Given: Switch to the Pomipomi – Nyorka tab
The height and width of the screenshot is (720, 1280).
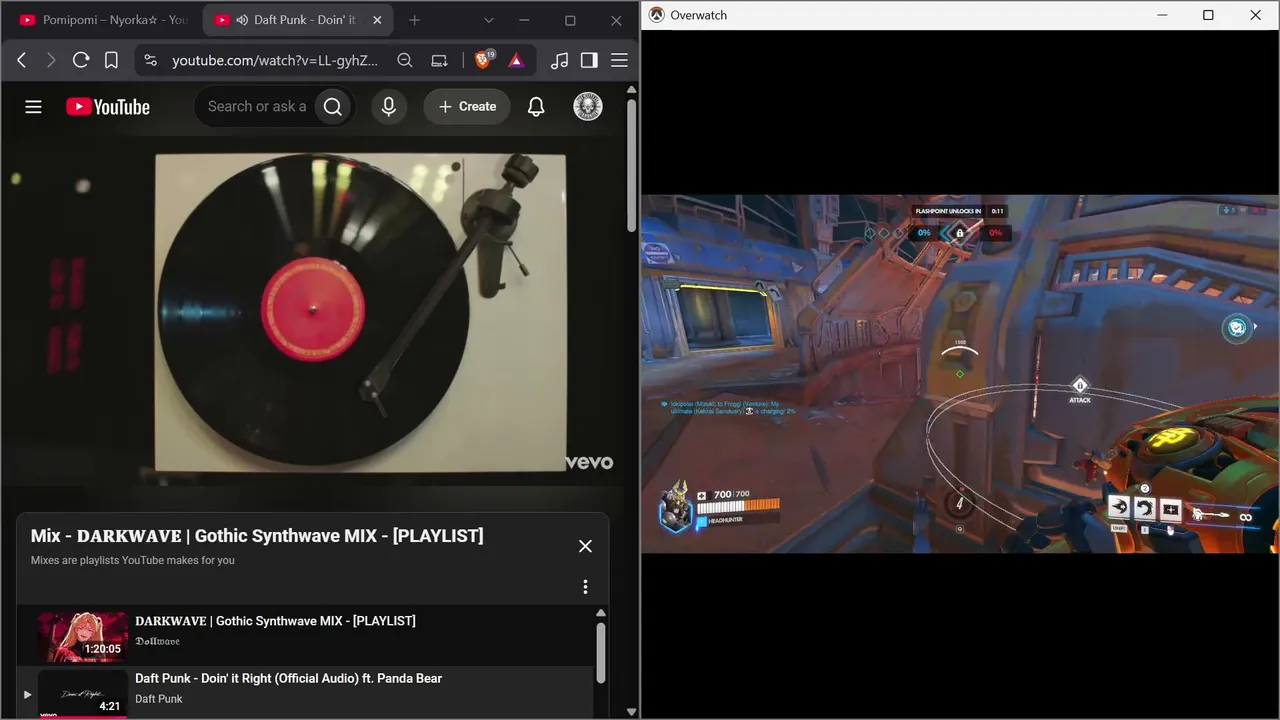Looking at the screenshot, I should 103,20.
